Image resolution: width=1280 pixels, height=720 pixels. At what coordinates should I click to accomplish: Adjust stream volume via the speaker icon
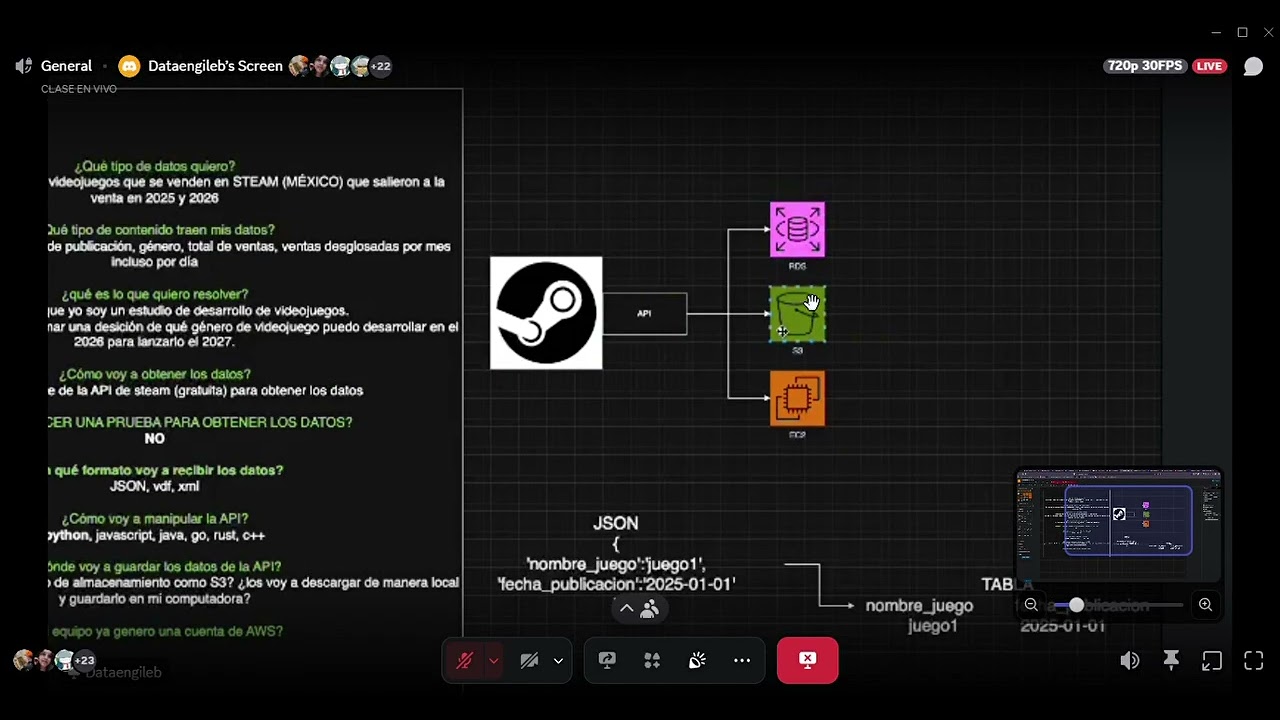click(1130, 661)
